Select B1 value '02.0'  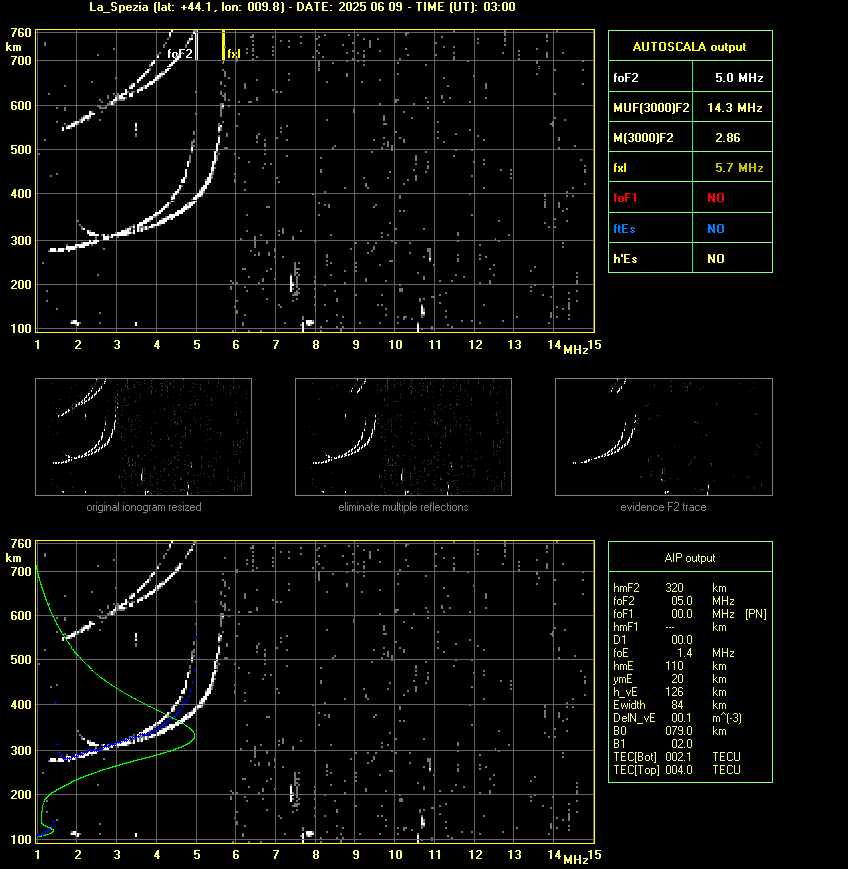click(x=682, y=744)
